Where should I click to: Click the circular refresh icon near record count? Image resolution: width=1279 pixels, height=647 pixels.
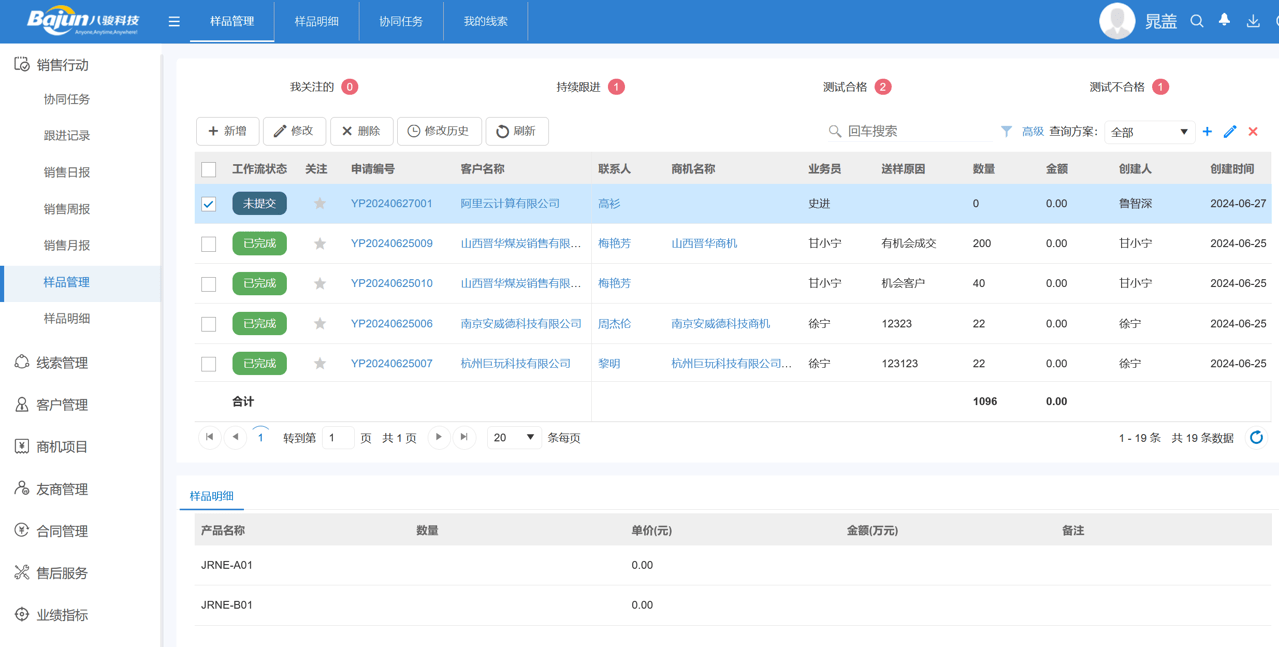[1257, 437]
